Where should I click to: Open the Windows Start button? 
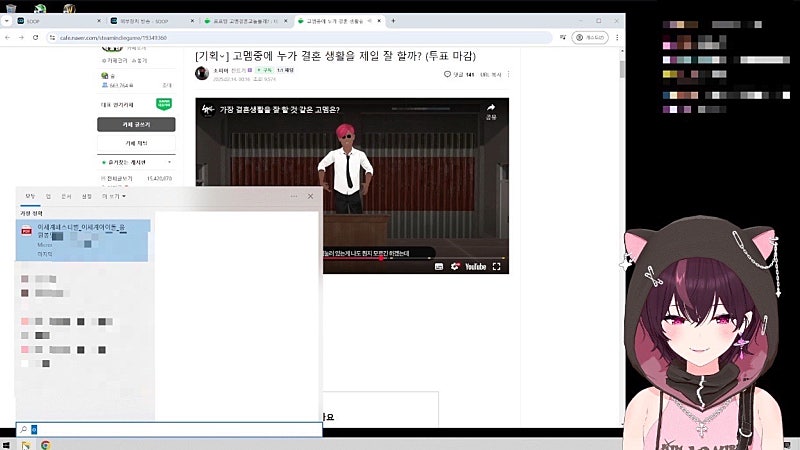coord(8,443)
